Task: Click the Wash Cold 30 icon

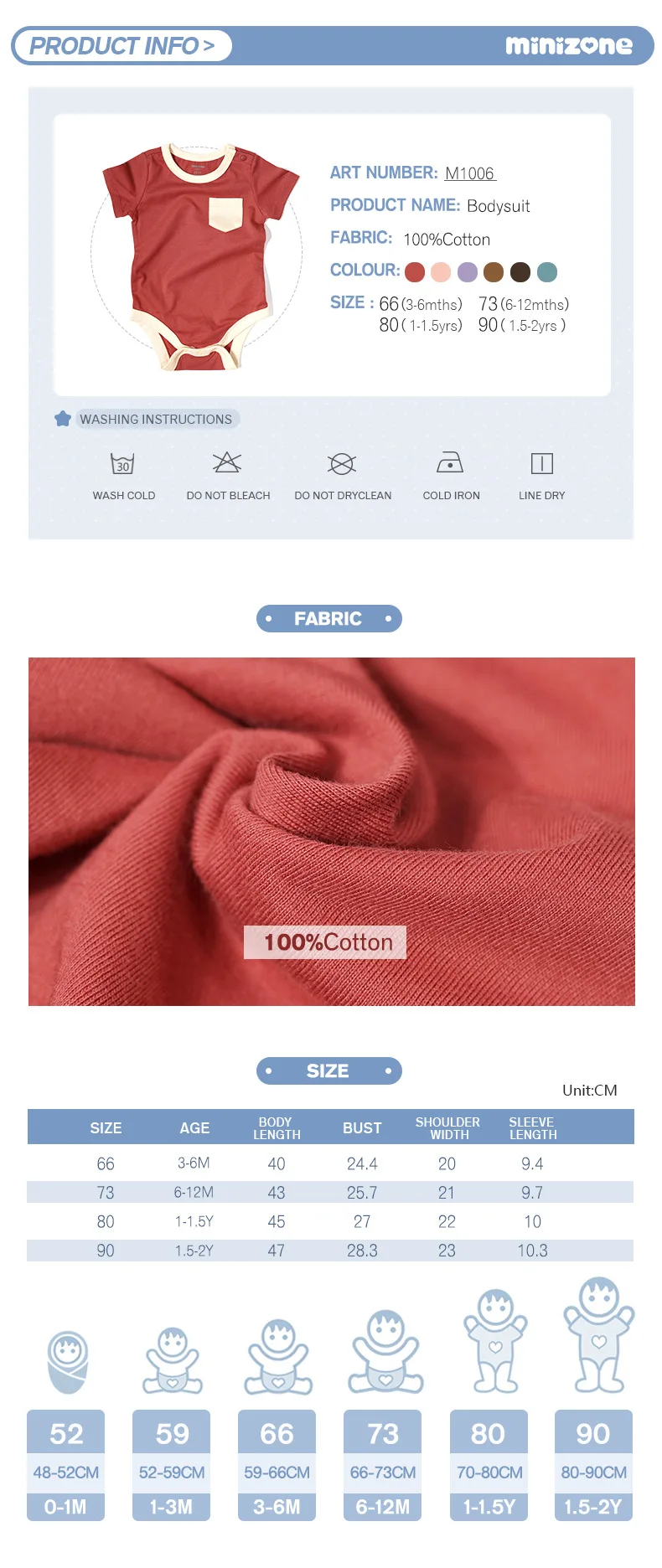Action: pos(123,463)
